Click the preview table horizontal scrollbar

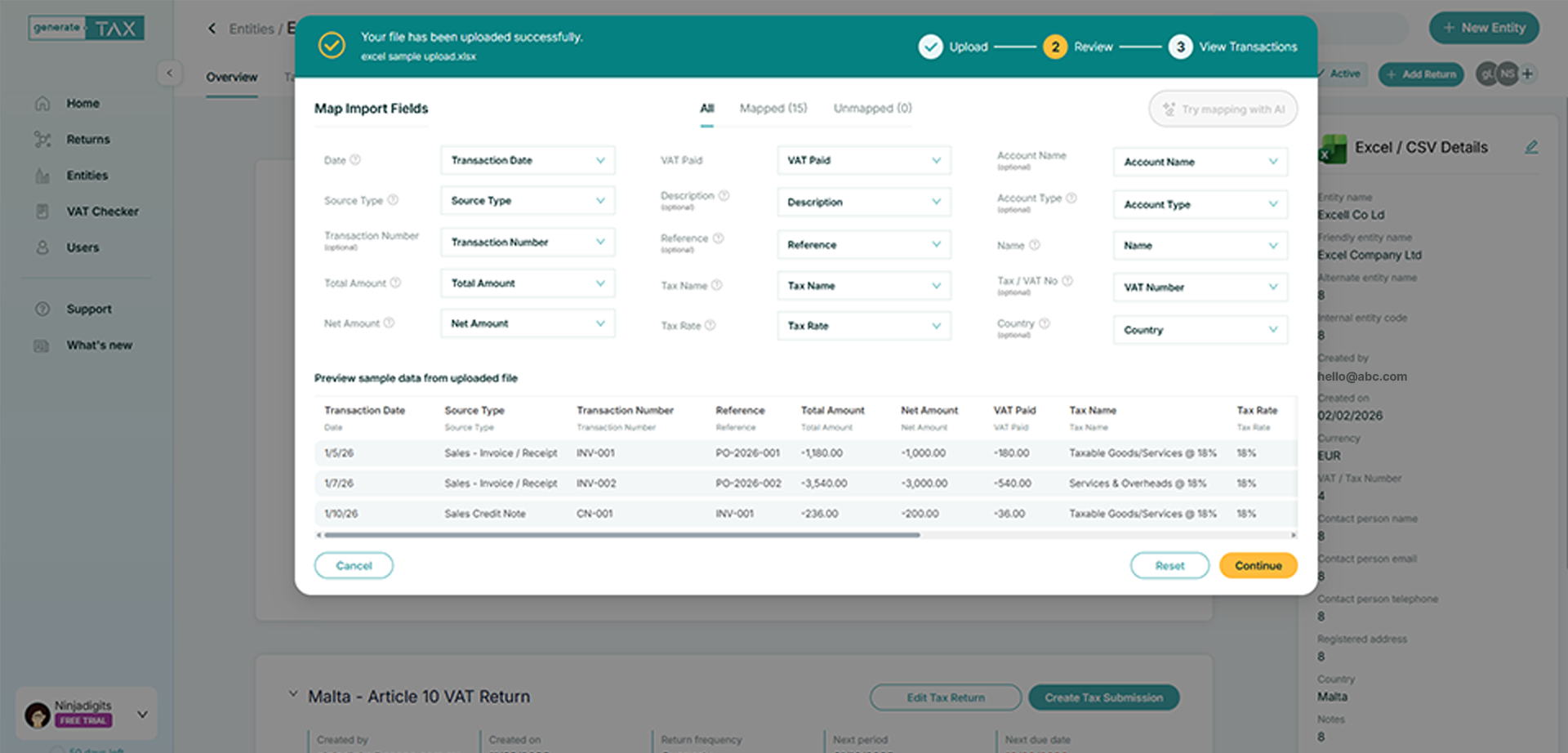click(622, 536)
